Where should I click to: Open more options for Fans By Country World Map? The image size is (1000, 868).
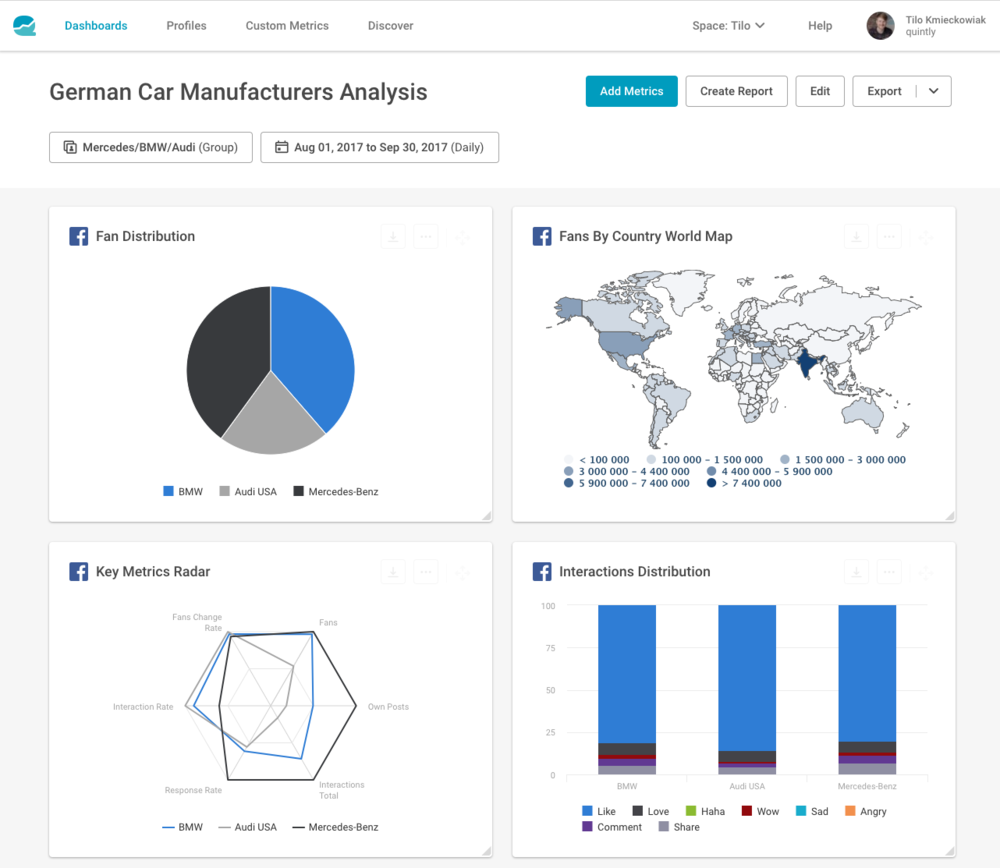(x=889, y=236)
